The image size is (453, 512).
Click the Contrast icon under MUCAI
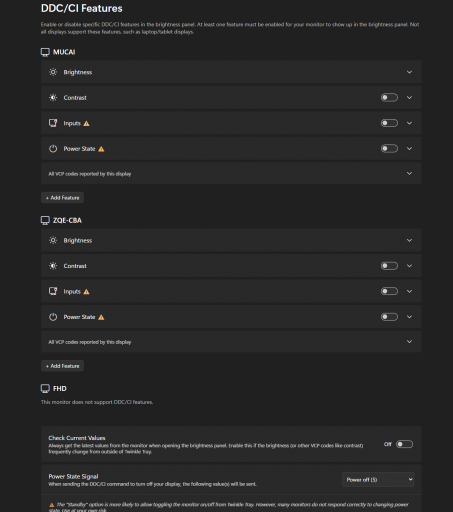53,97
